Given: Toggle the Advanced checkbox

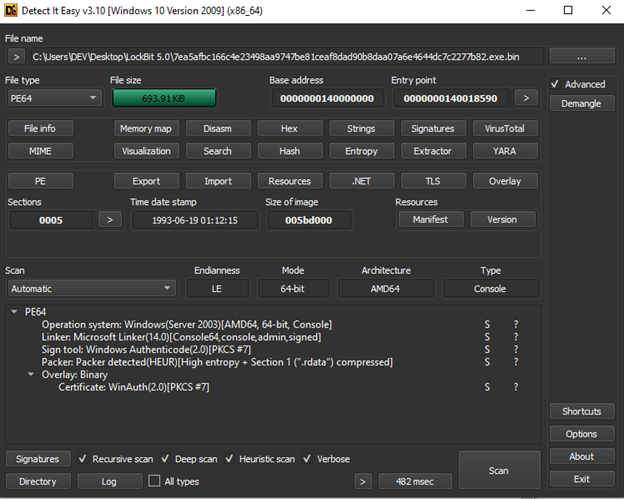Looking at the screenshot, I should click(557, 84).
